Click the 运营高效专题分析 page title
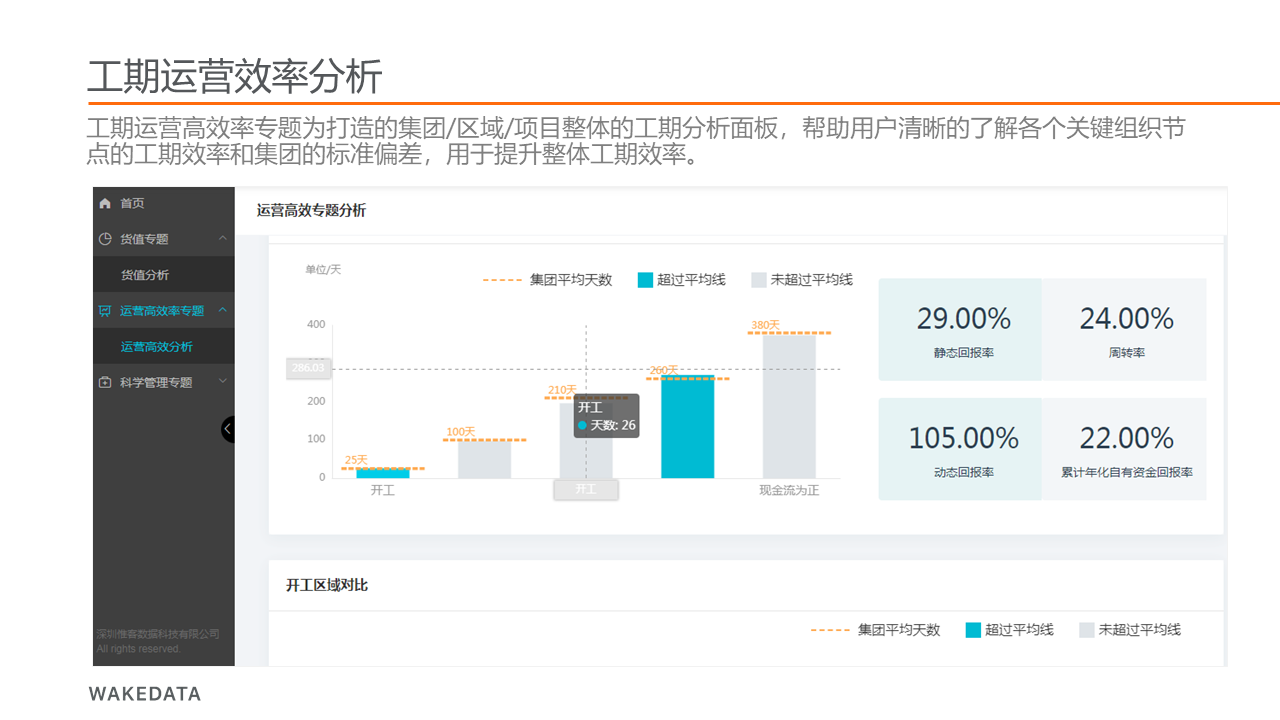1280x720 pixels. (311, 210)
